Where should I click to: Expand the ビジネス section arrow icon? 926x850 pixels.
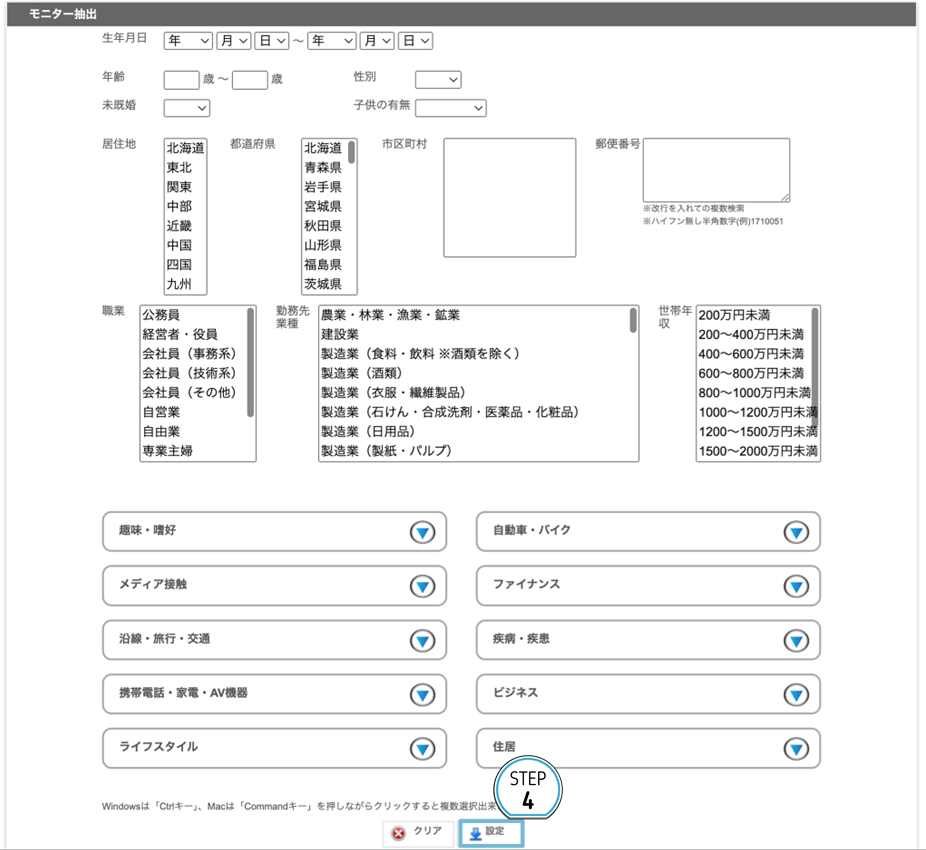[x=795, y=694]
